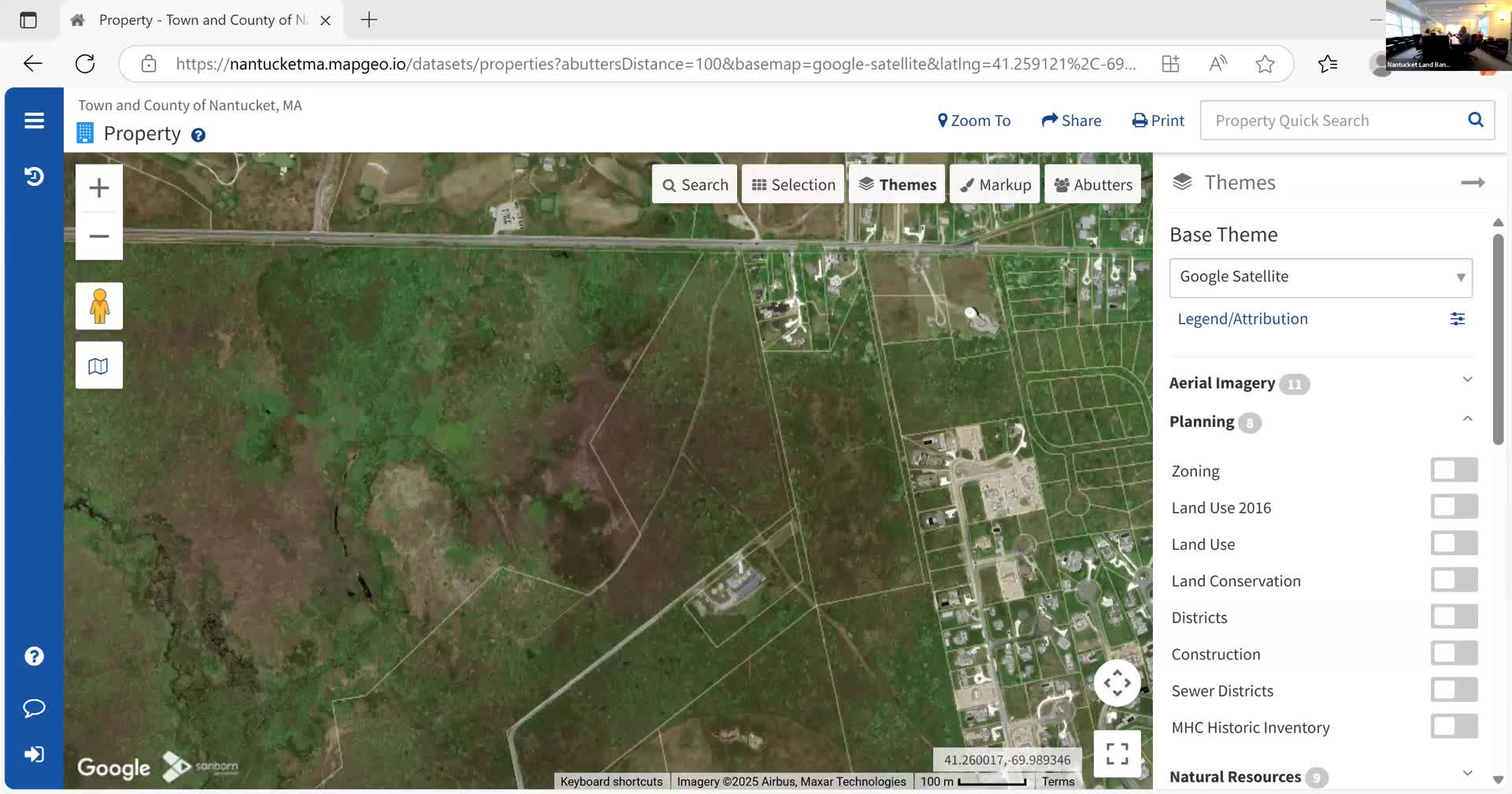The height and width of the screenshot is (794, 1512).
Task: Open the Legend/Attribution link
Action: [x=1243, y=319]
